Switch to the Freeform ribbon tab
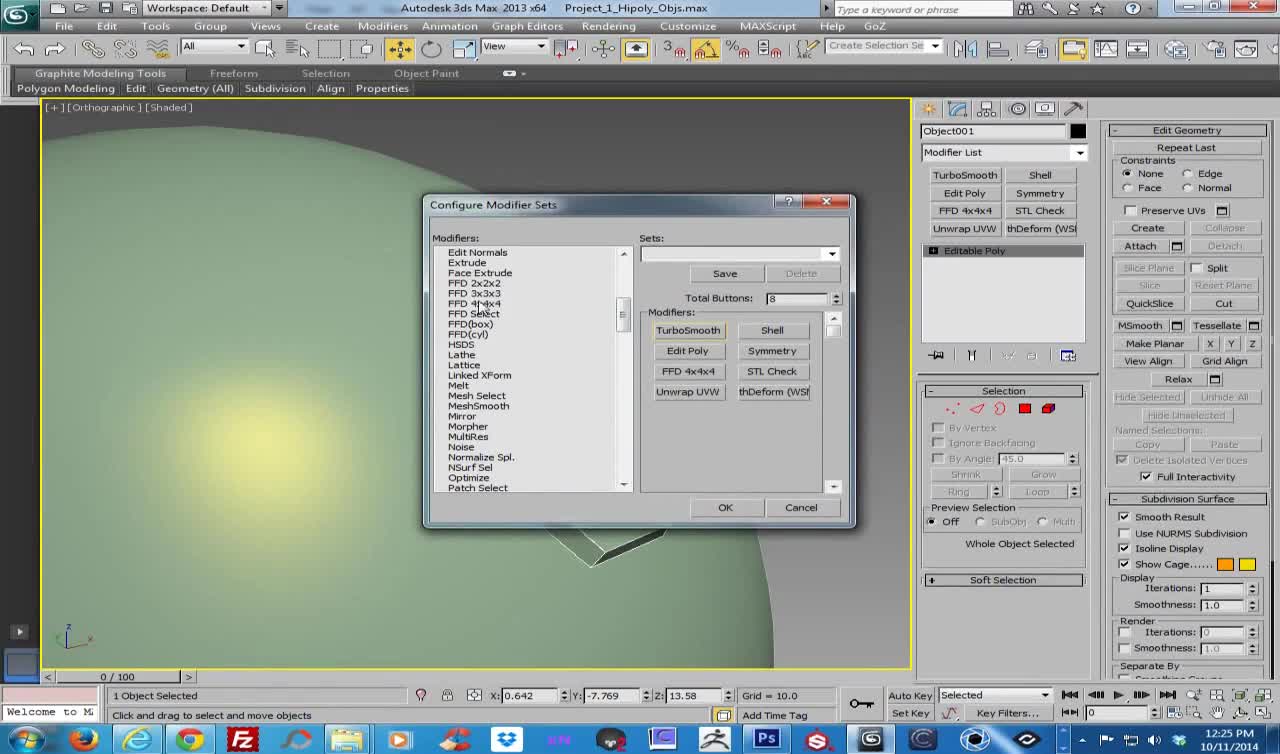This screenshot has width=1280, height=754. point(234,73)
